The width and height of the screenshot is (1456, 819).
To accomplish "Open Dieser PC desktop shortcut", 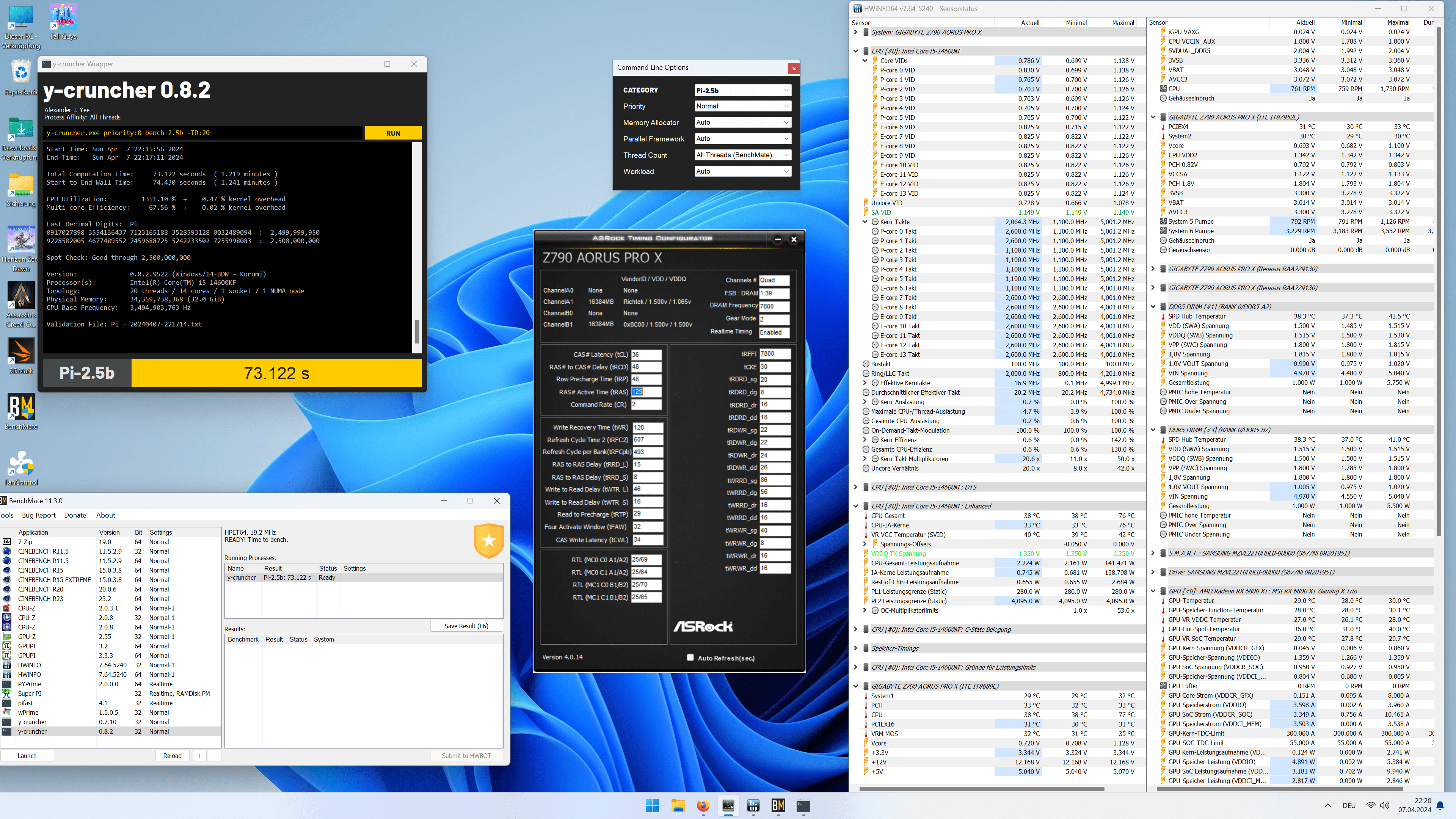I will 21,27.
